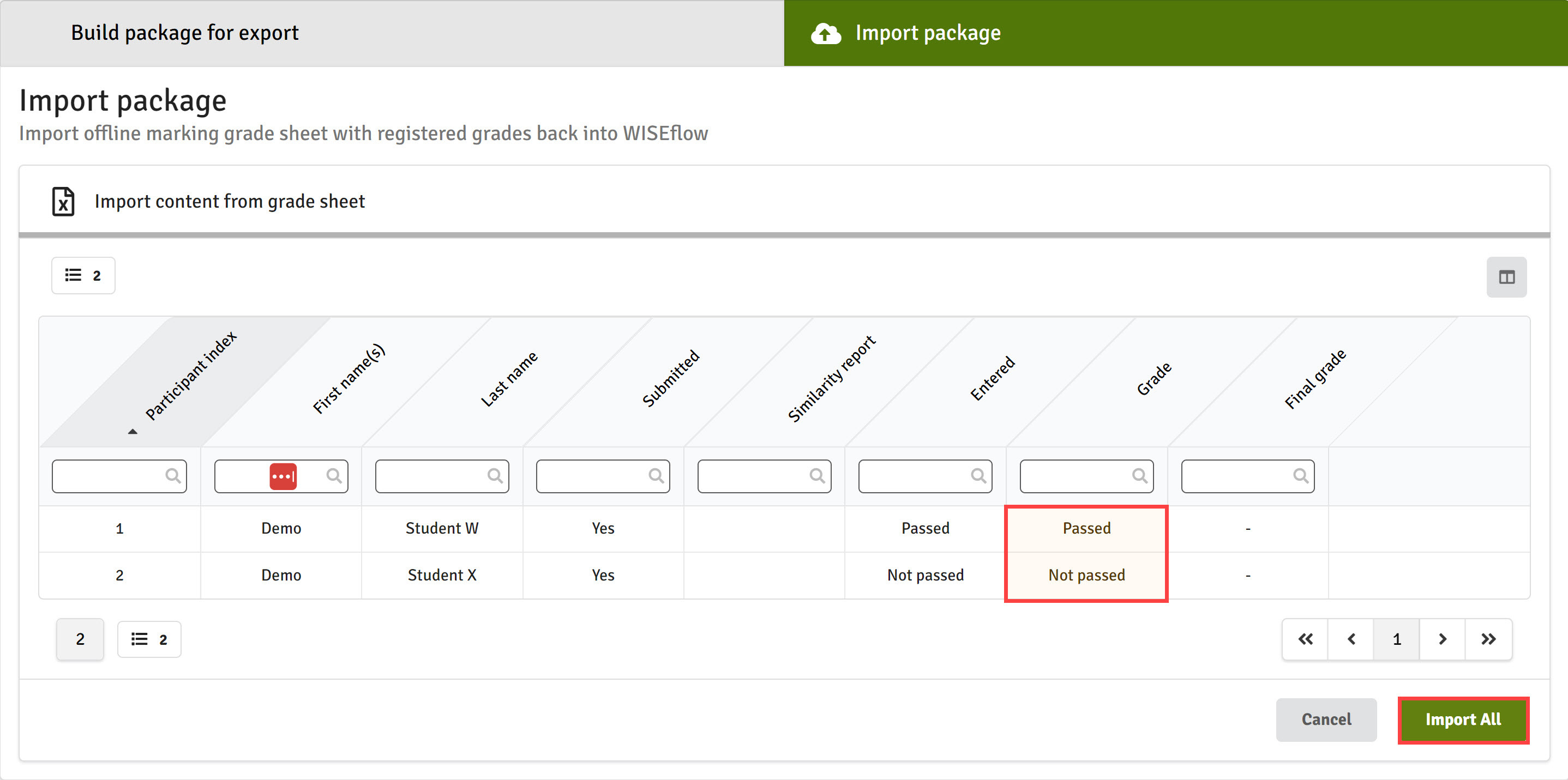The width and height of the screenshot is (1568, 780).
Task: Go to previous page
Action: 1351,639
